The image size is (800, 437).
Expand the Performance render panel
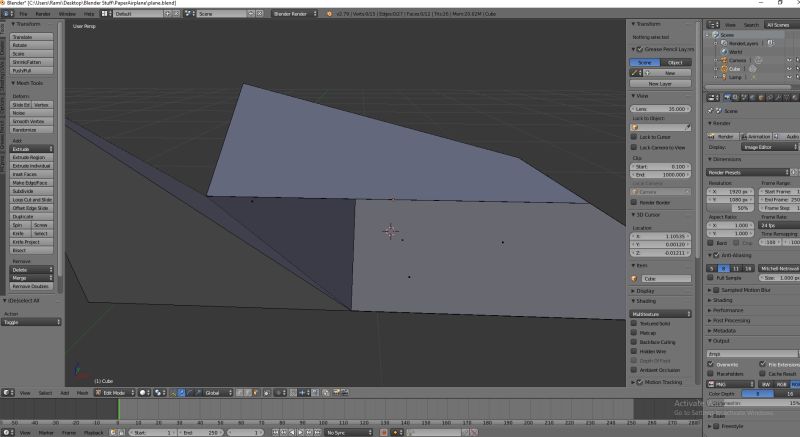(728, 310)
